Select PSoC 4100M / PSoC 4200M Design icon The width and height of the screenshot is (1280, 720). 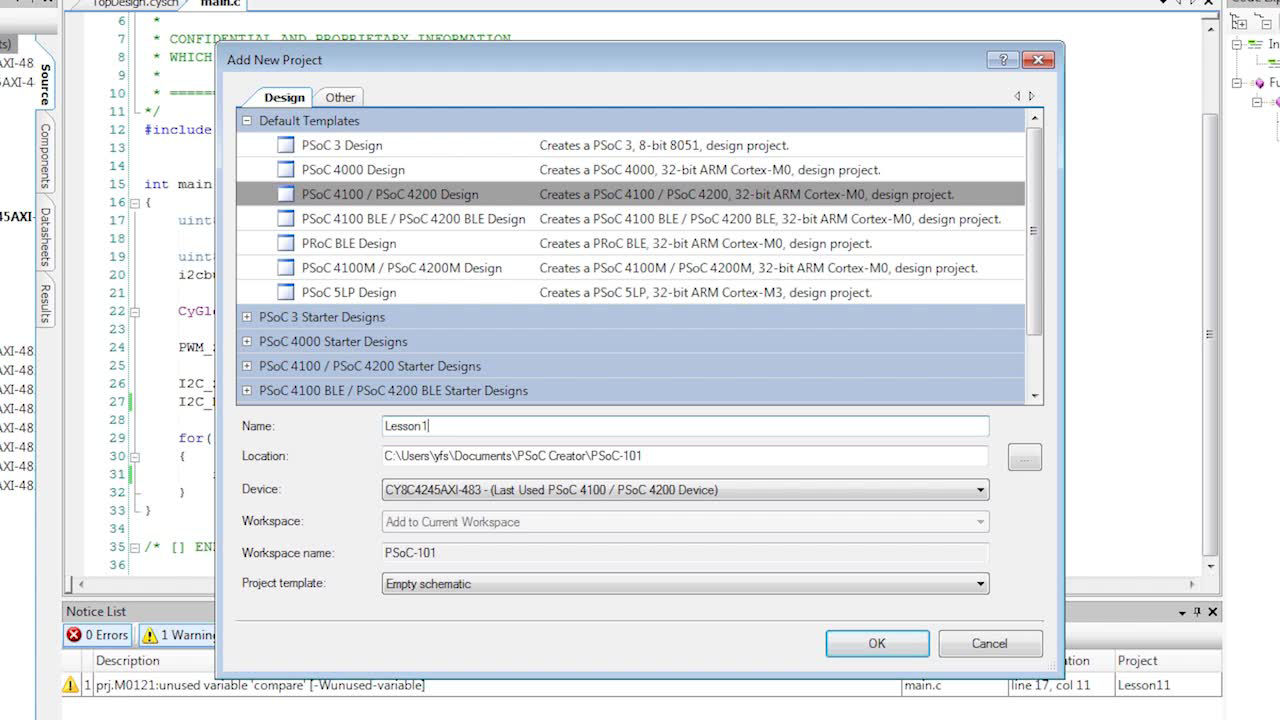click(x=286, y=268)
